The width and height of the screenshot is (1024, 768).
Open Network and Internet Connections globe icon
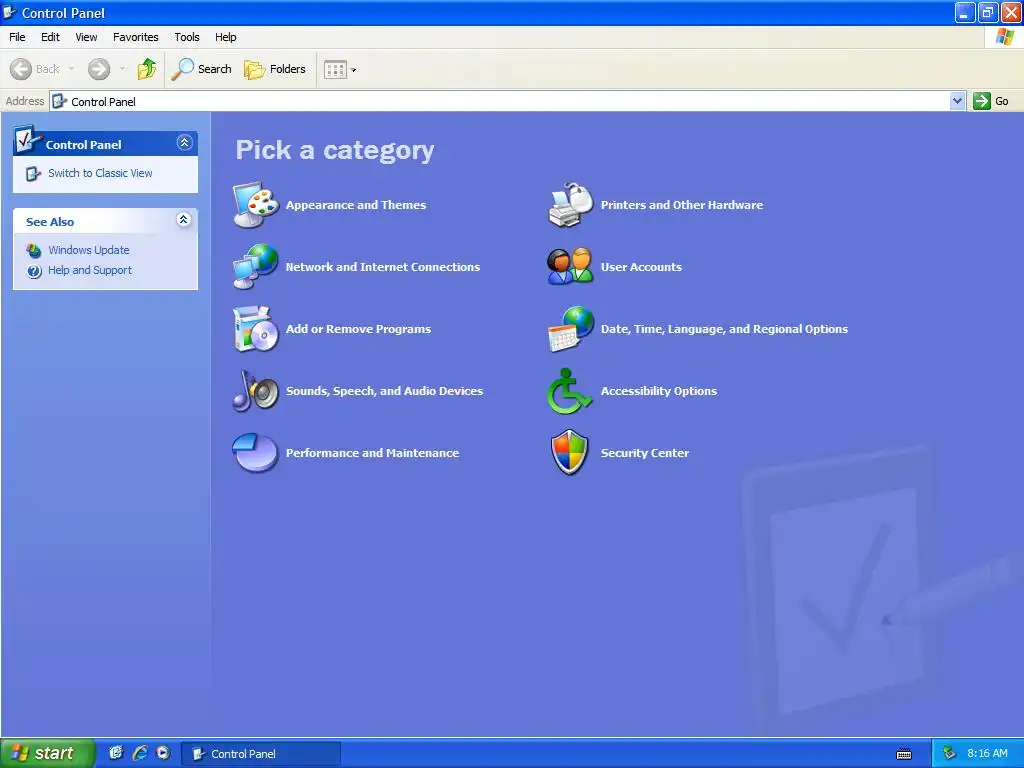[256, 266]
